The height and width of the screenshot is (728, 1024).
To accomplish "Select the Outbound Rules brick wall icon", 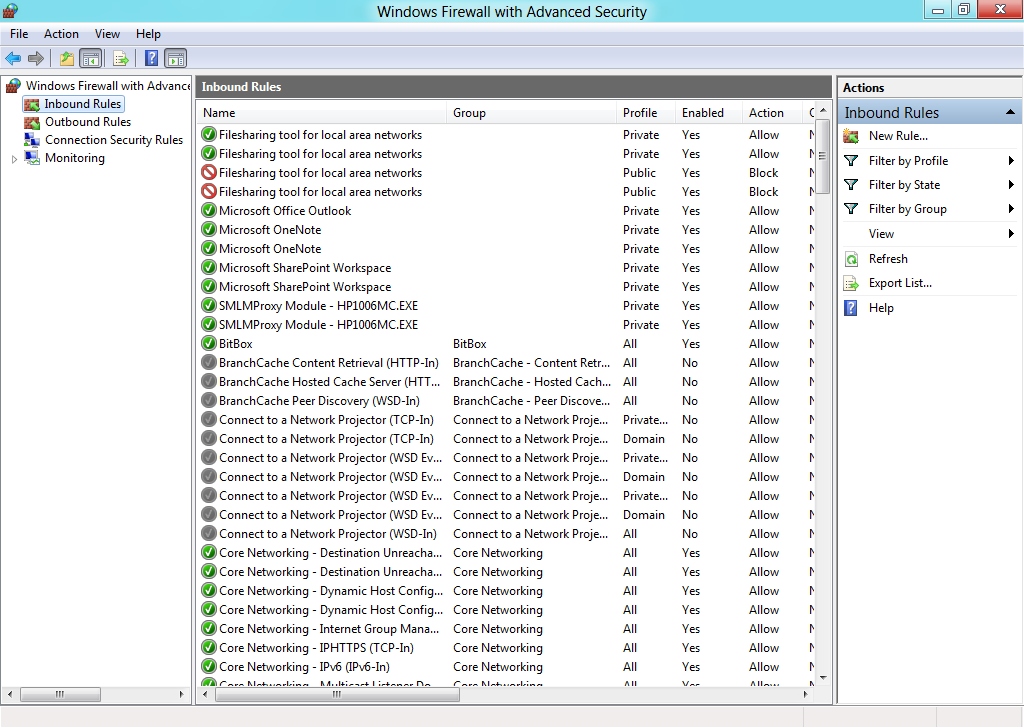I will tap(33, 122).
